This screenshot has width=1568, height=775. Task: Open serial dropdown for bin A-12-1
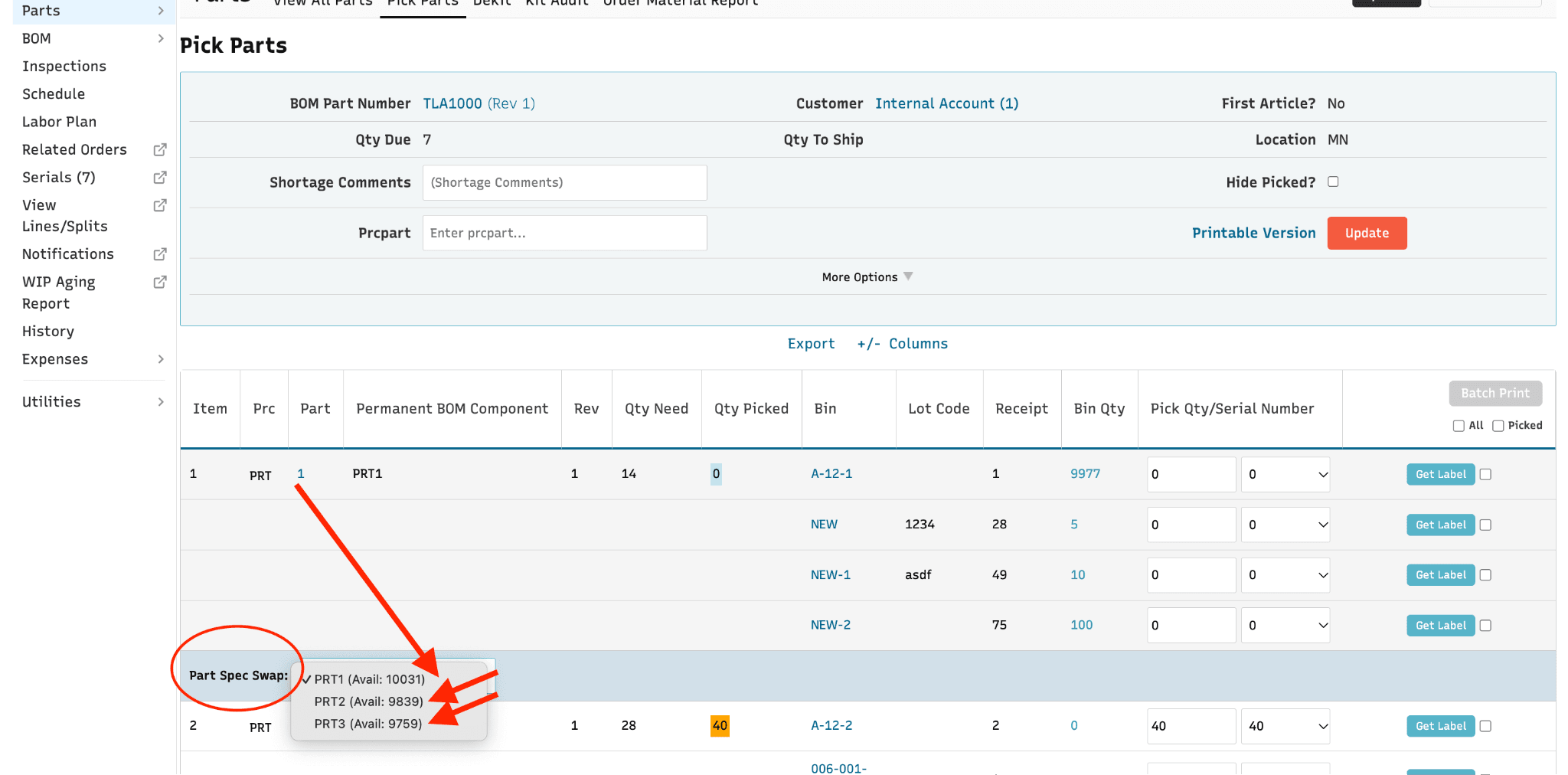point(1285,474)
